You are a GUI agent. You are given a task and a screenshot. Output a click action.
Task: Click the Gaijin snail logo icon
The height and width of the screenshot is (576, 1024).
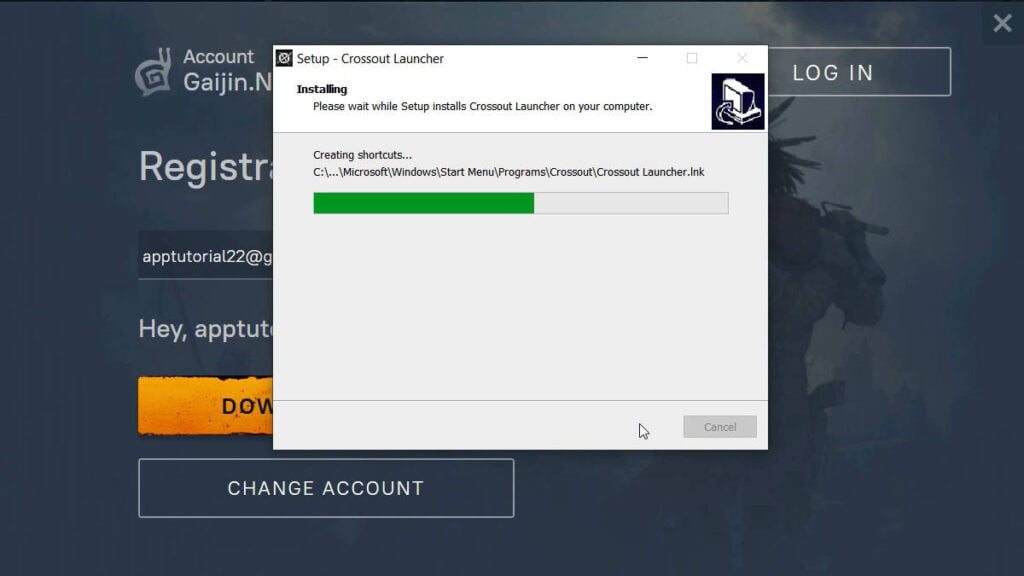tap(153, 72)
